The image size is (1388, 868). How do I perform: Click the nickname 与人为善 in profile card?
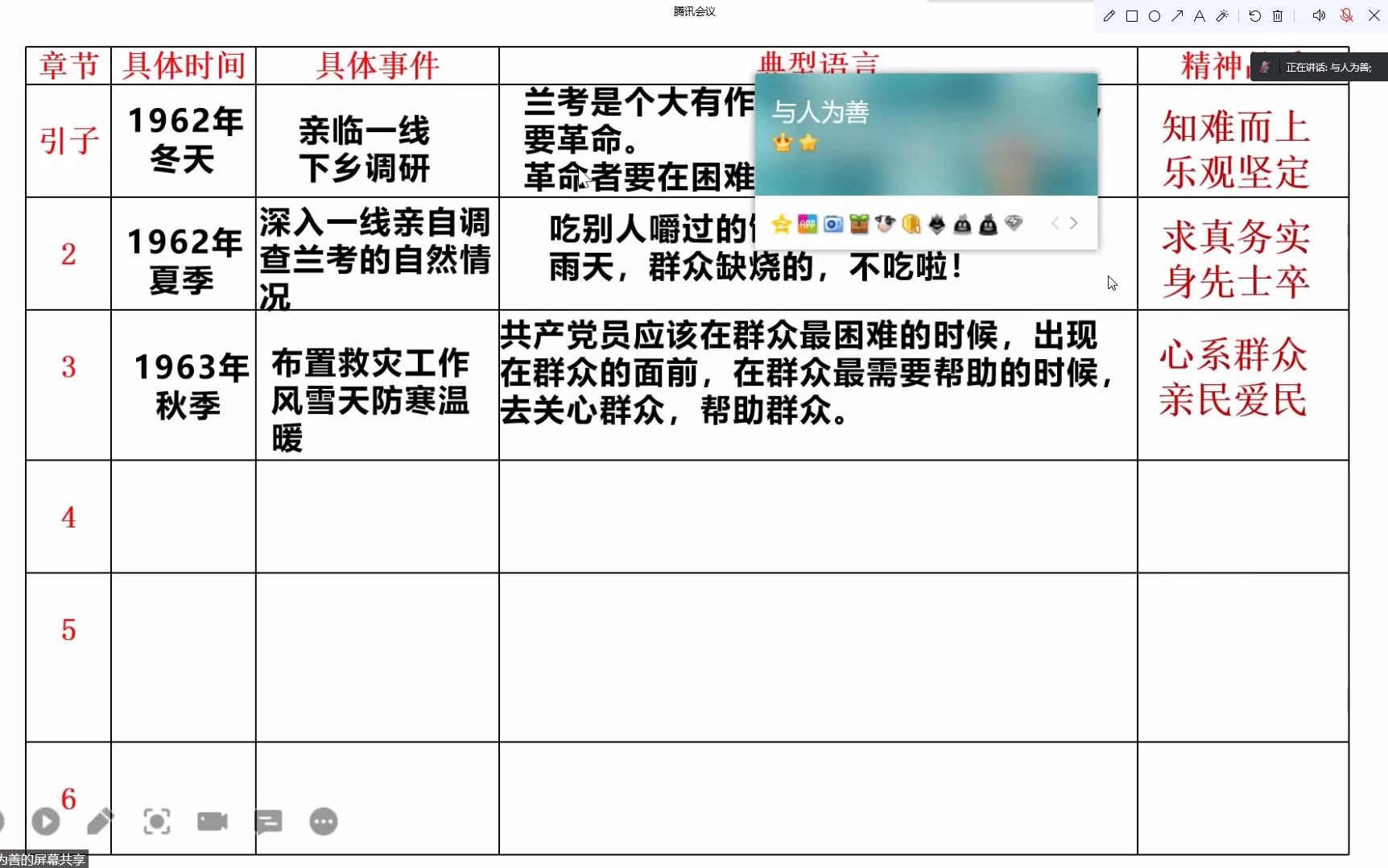[820, 112]
